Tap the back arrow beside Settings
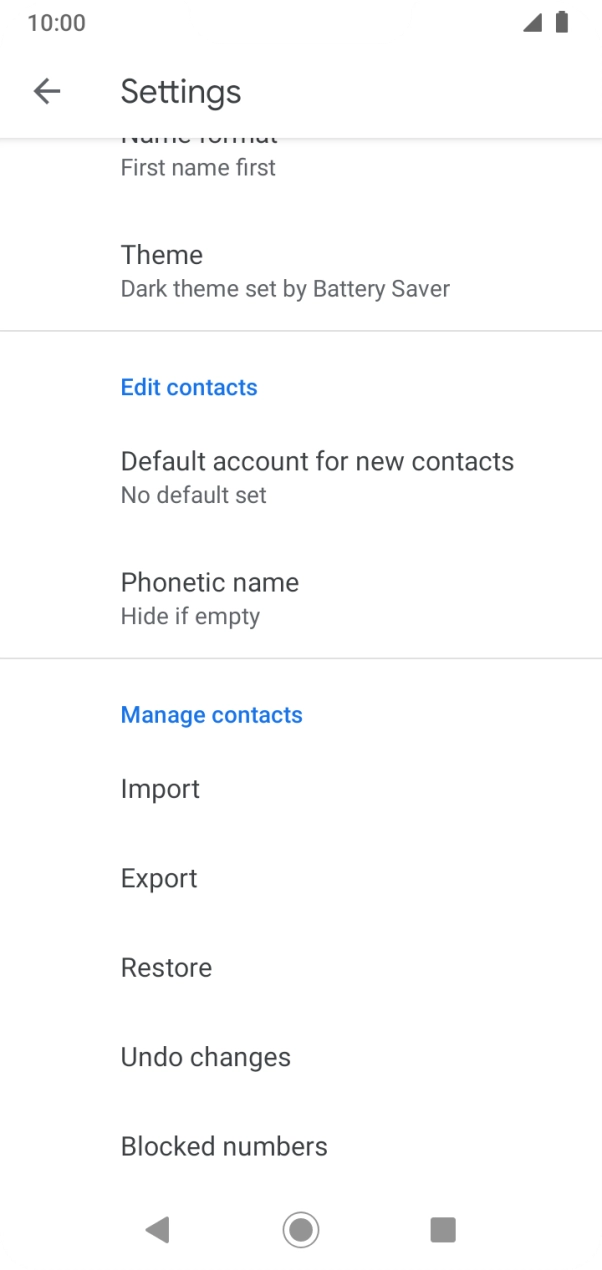 point(47,92)
